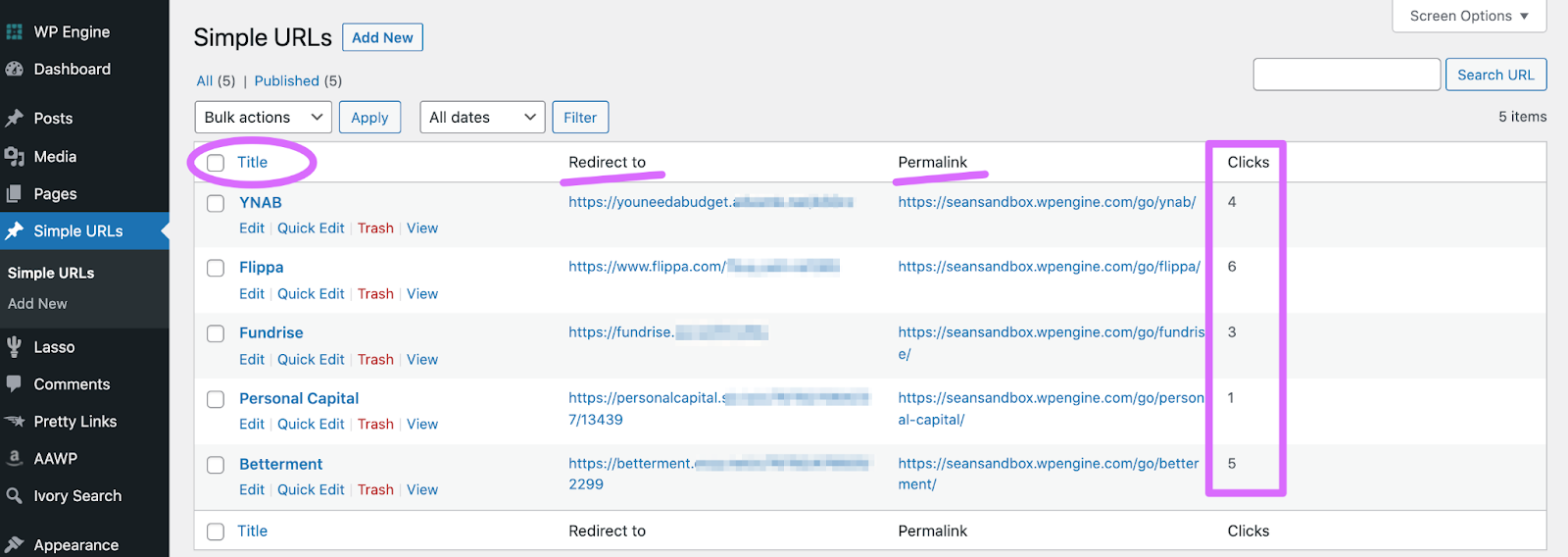Sort by the Title column header
The image size is (1568, 557).
[x=252, y=162]
